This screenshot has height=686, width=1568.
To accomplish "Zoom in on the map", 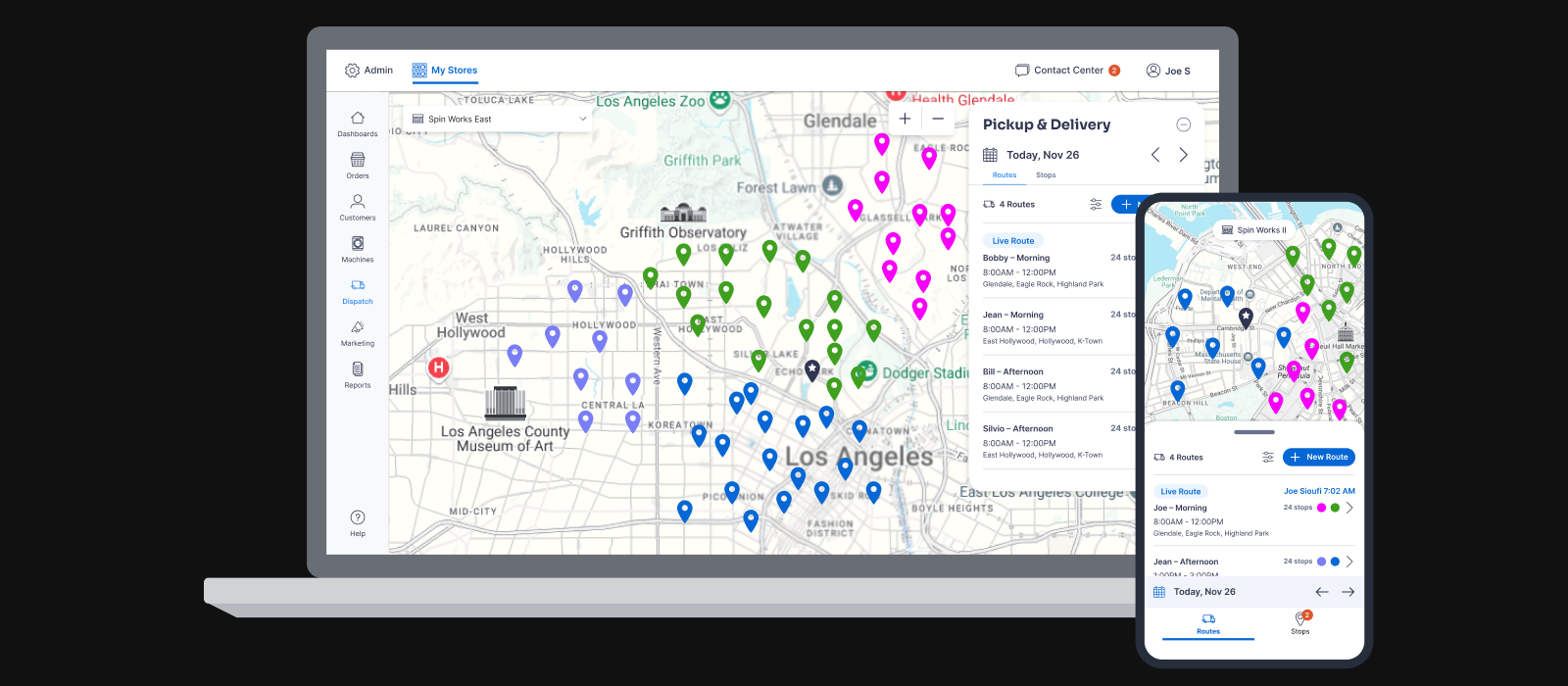I will coord(905,119).
